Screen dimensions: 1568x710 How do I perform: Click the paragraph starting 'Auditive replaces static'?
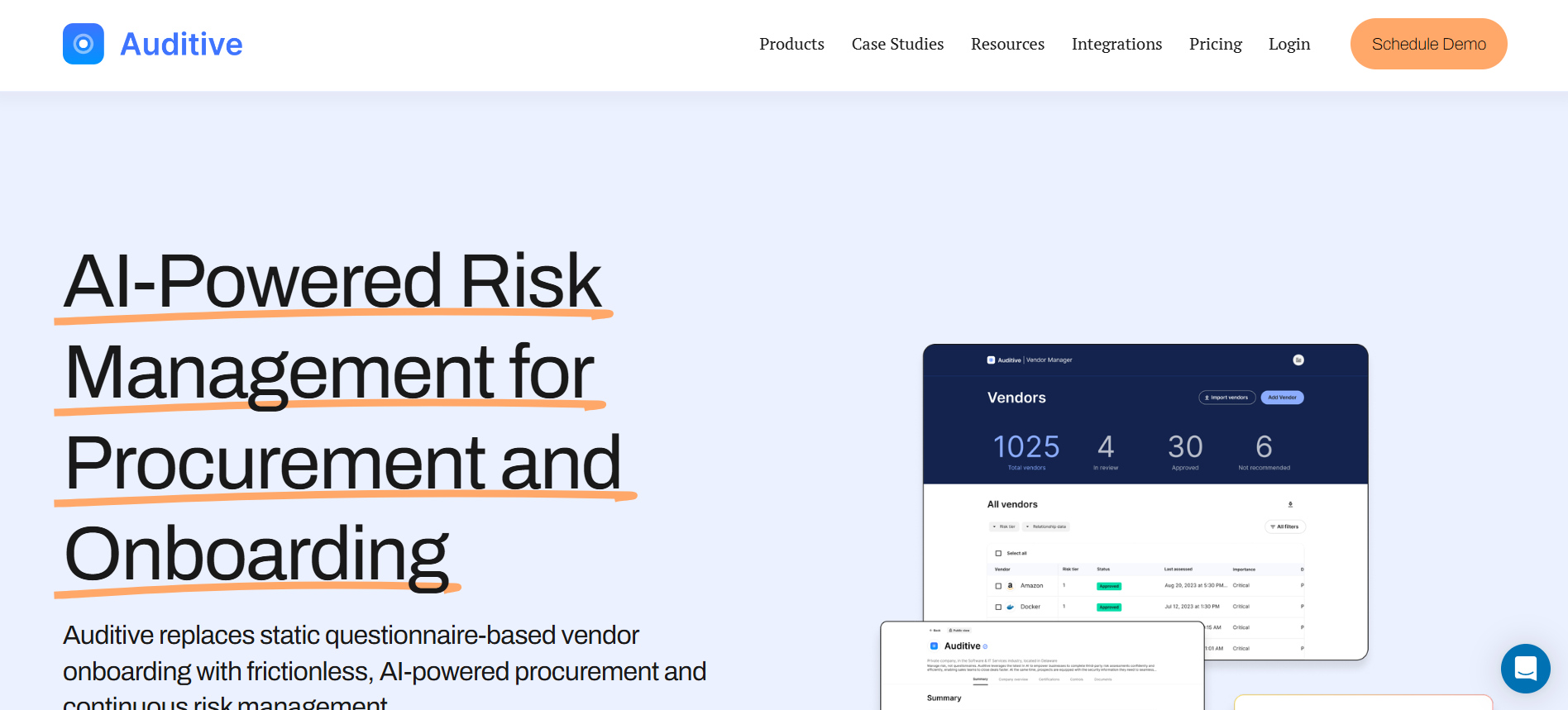click(385, 668)
